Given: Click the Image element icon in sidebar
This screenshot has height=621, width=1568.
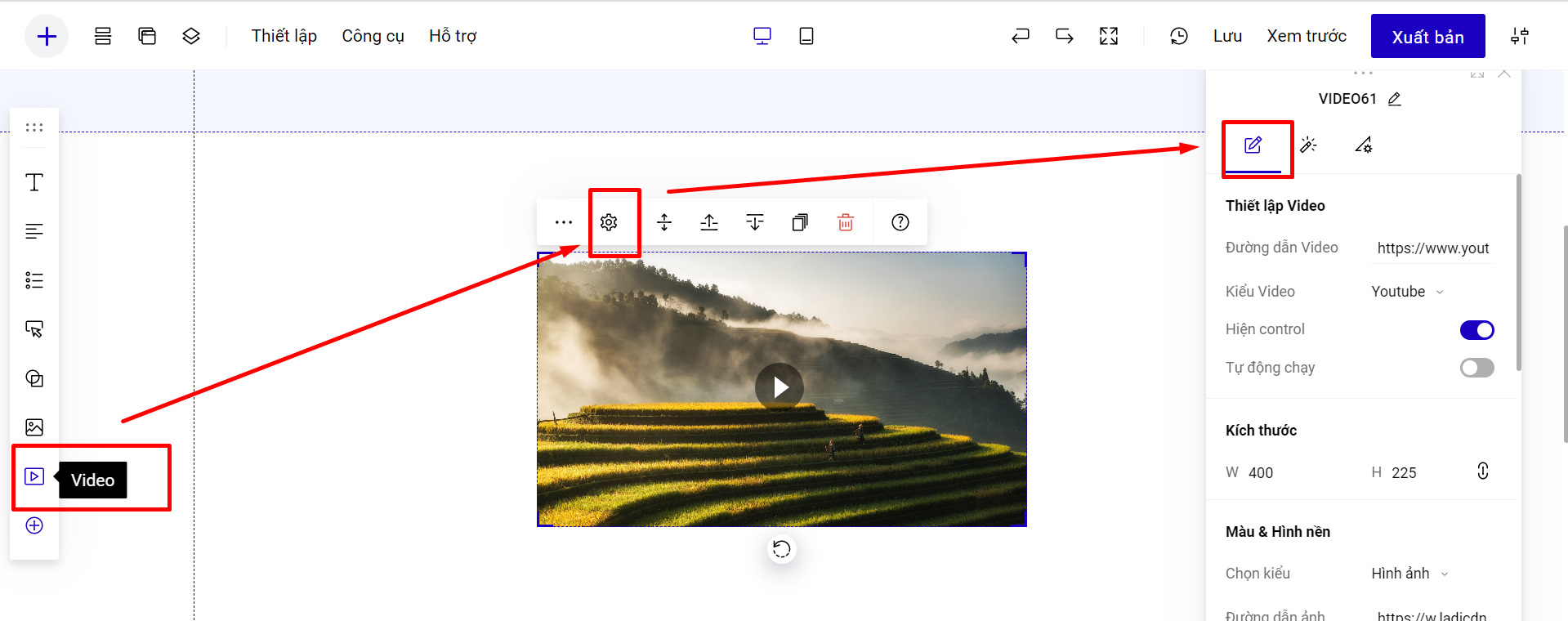Looking at the screenshot, I should (x=34, y=427).
